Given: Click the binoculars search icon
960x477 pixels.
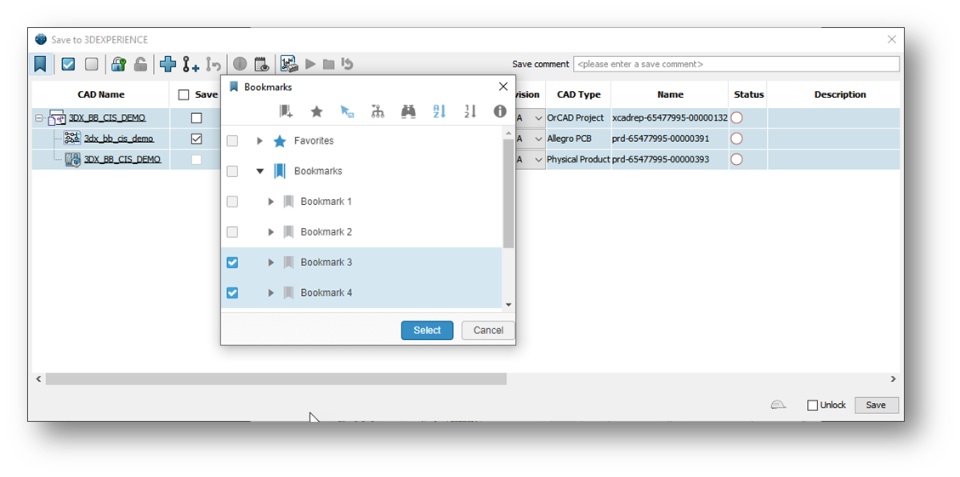Looking at the screenshot, I should pyautogui.click(x=408, y=111).
